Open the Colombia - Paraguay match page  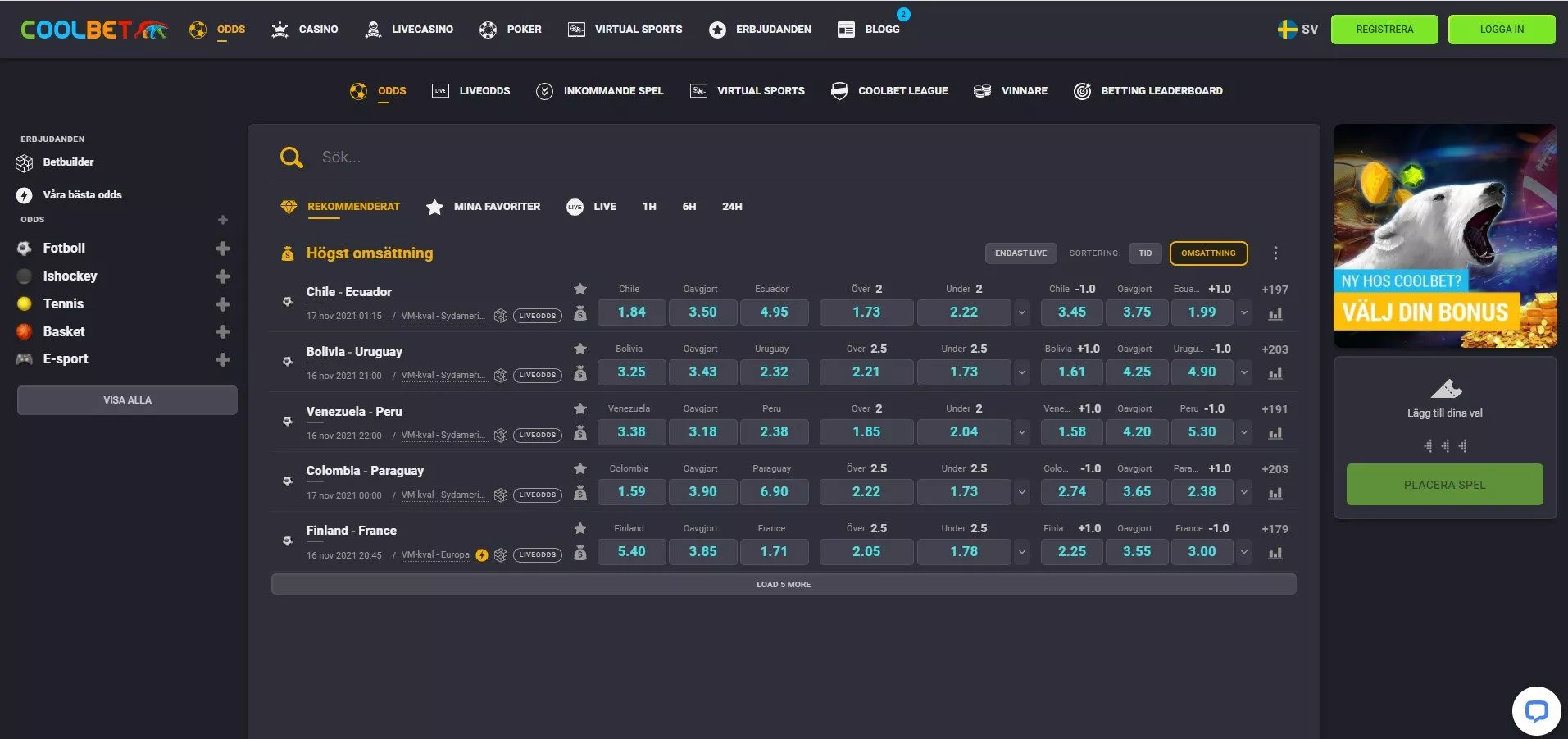pos(365,471)
